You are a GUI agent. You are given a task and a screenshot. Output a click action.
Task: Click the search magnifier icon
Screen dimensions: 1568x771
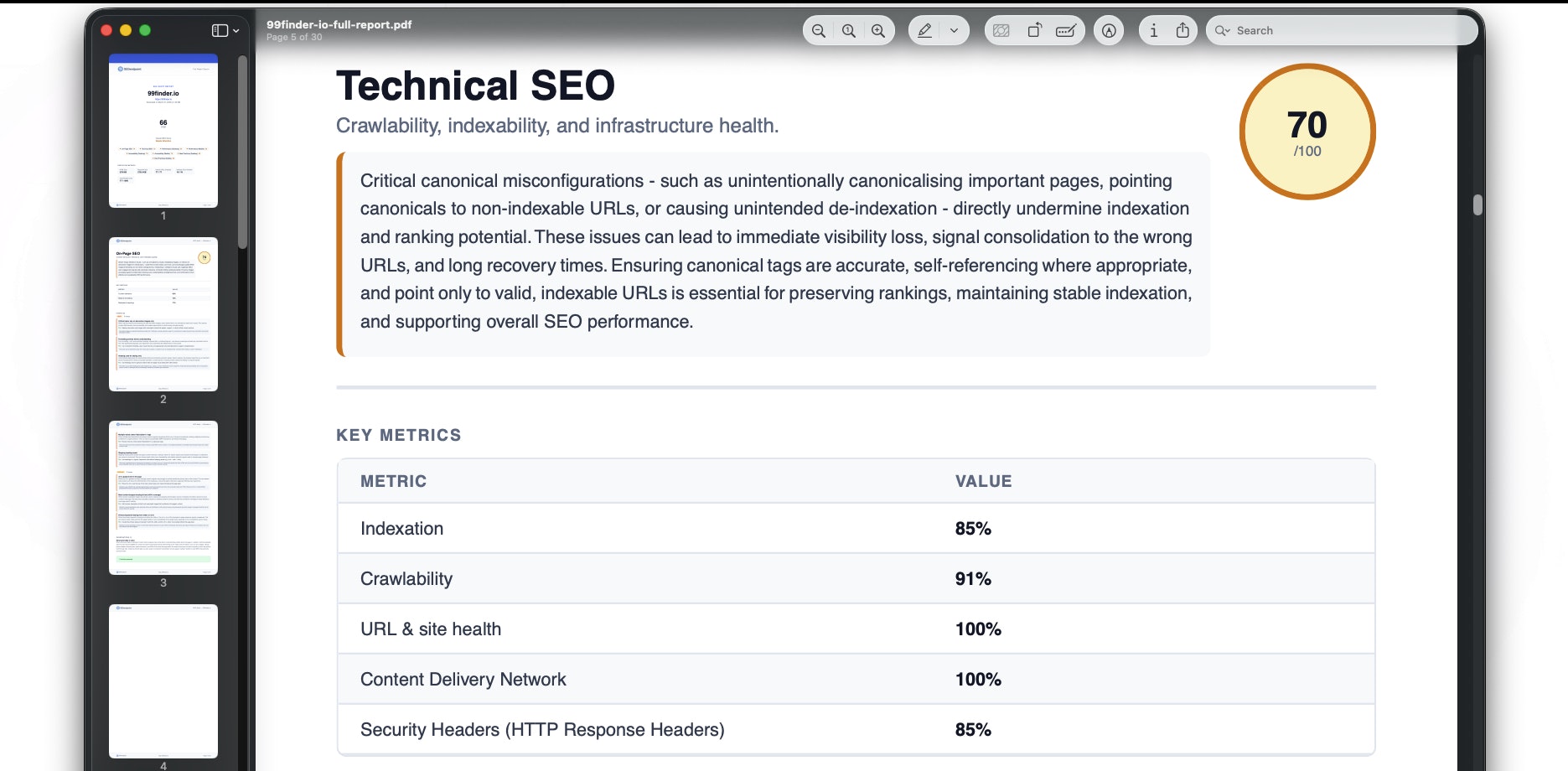1221,30
